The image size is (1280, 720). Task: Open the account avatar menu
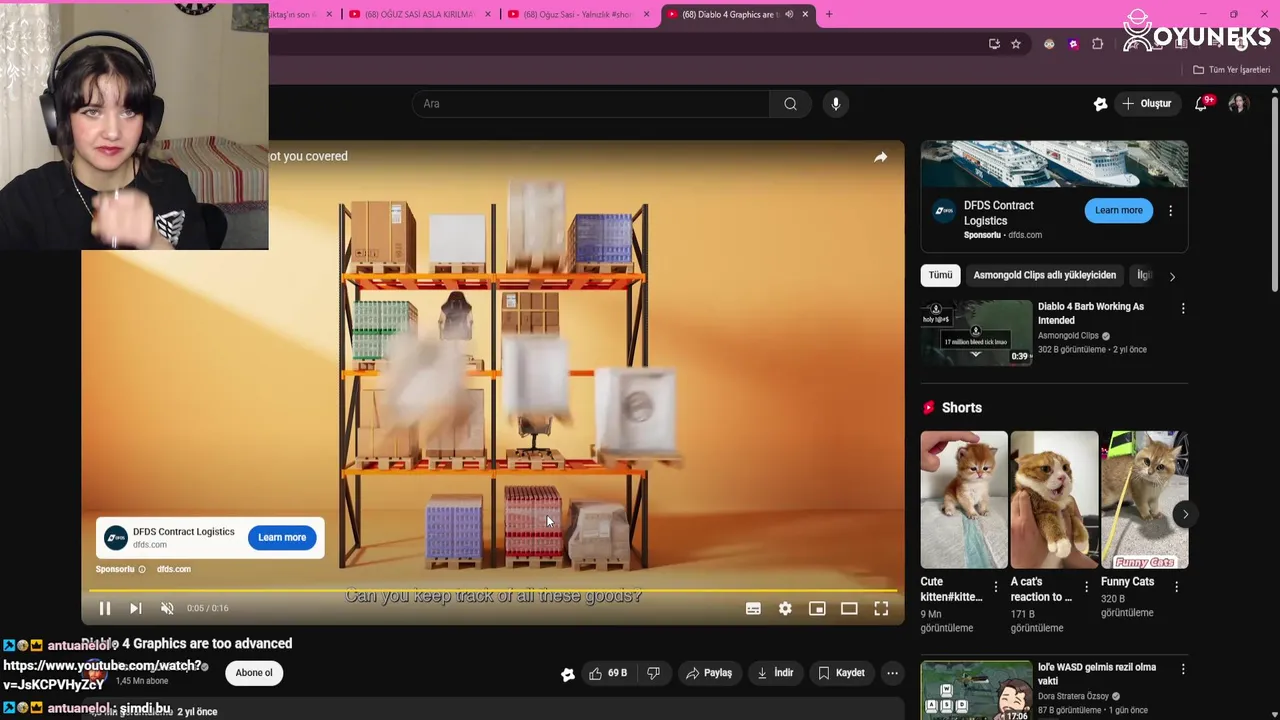(x=1239, y=104)
